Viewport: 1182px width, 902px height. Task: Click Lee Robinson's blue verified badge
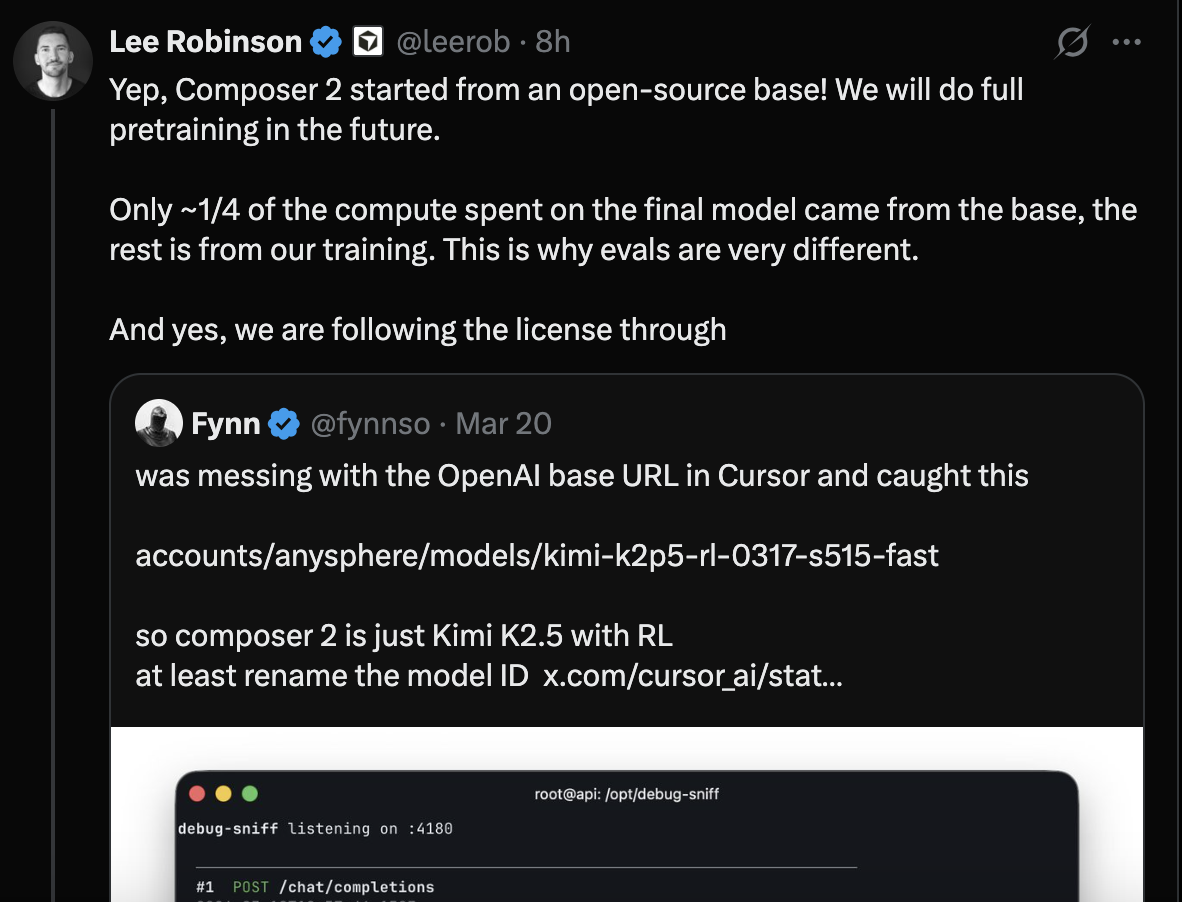[325, 42]
